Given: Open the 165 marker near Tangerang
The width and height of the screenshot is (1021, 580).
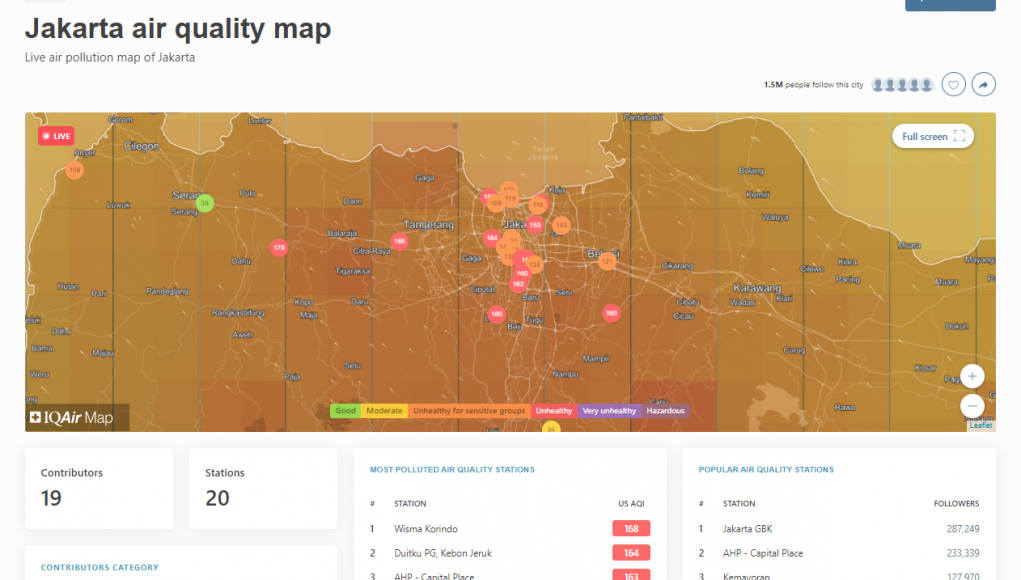Looking at the screenshot, I should coord(400,241).
